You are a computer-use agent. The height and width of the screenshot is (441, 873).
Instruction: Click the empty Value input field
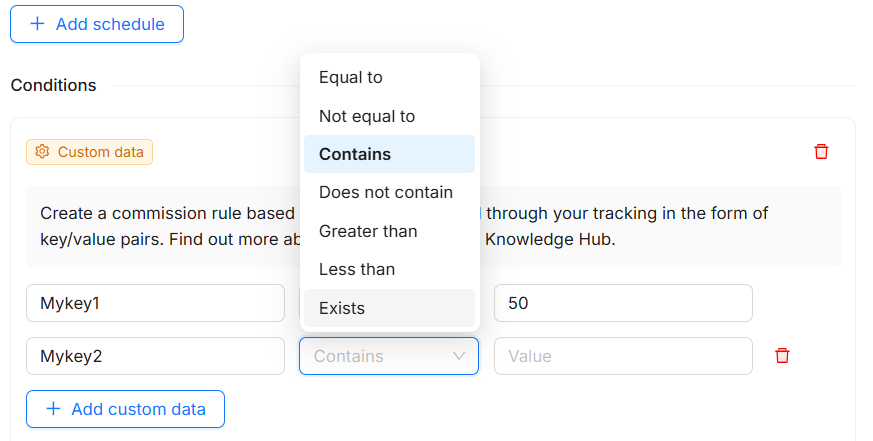[622, 356]
